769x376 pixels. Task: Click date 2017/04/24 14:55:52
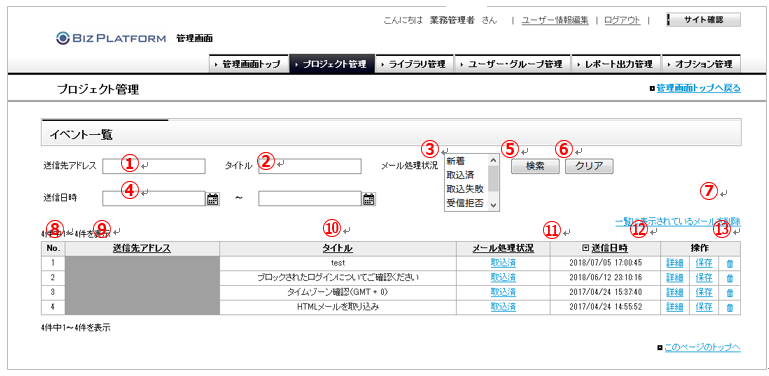[x=606, y=307]
